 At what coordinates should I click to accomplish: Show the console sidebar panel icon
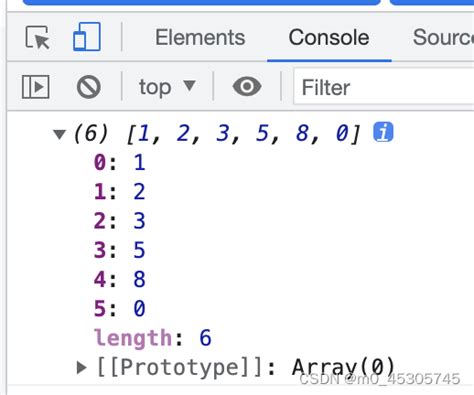36,87
